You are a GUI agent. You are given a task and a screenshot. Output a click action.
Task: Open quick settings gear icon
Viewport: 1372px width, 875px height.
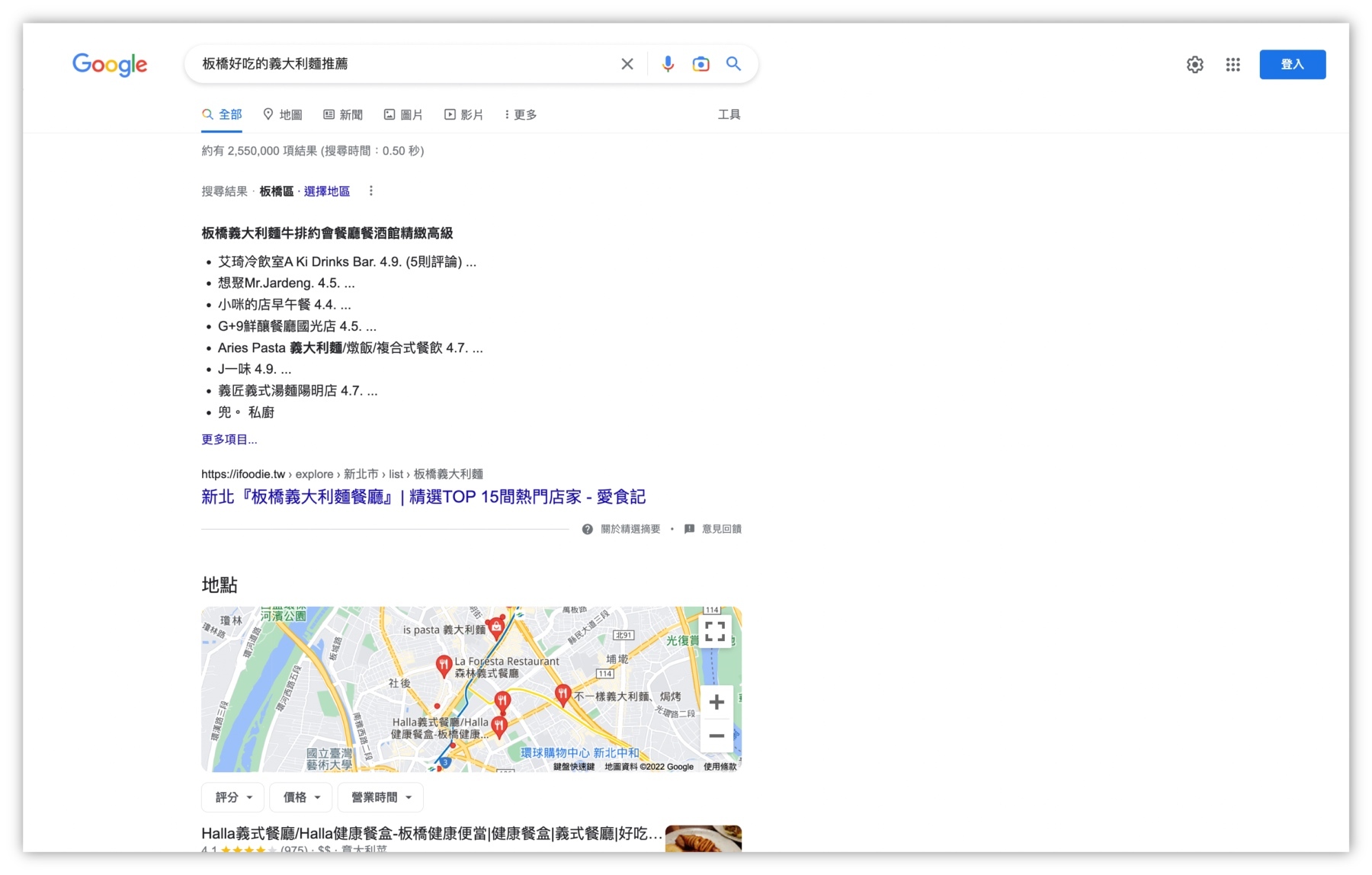tap(1194, 65)
